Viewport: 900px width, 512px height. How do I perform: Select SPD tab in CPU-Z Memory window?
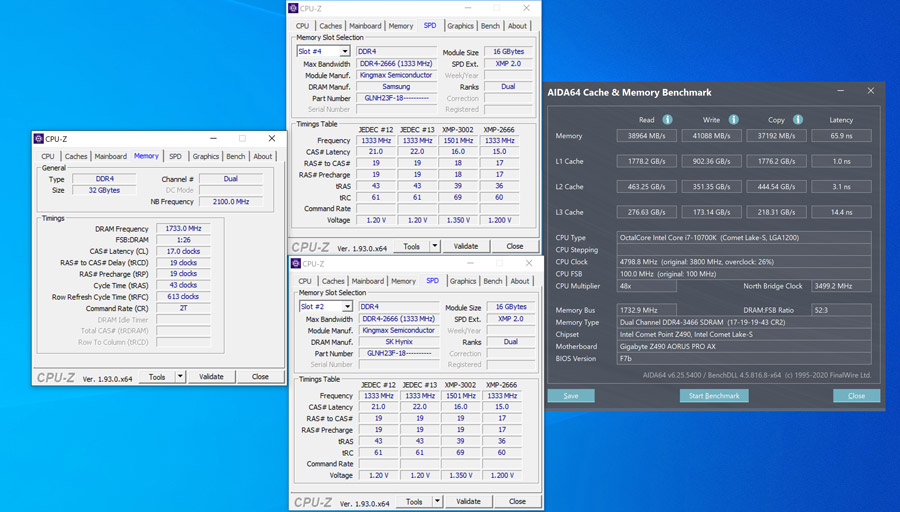click(176, 156)
